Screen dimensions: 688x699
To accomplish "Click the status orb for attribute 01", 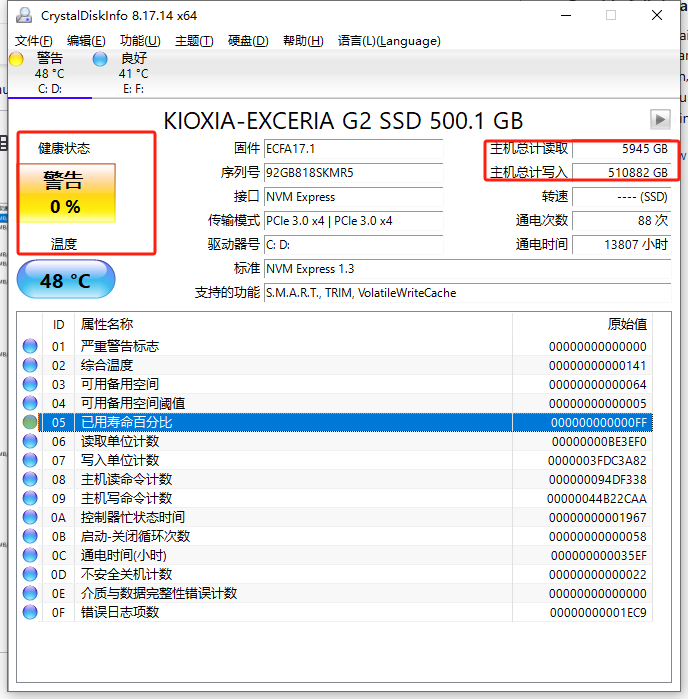I will [x=30, y=346].
